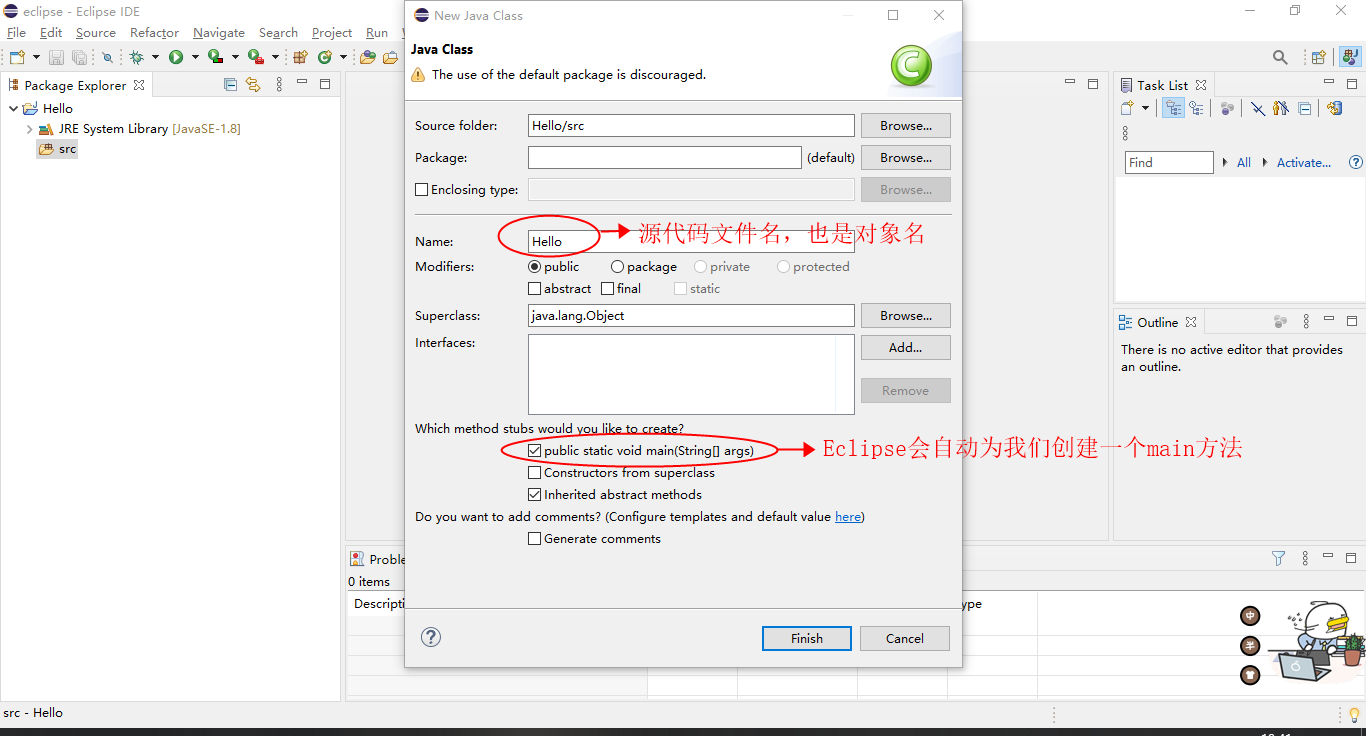Click Collapse All in Package Explorer
The image size is (1366, 736).
(231, 84)
